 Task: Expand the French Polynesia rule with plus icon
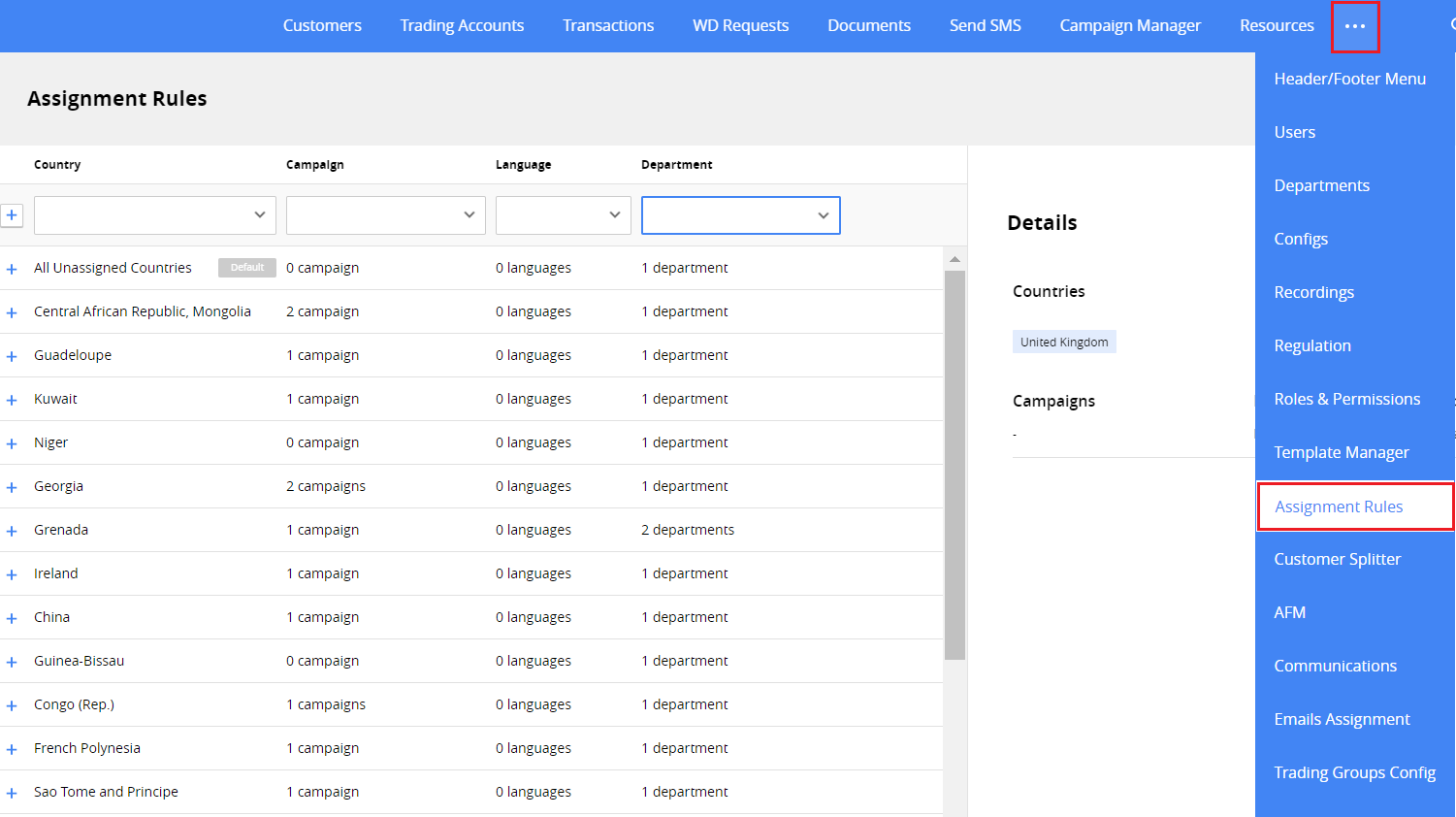12,747
